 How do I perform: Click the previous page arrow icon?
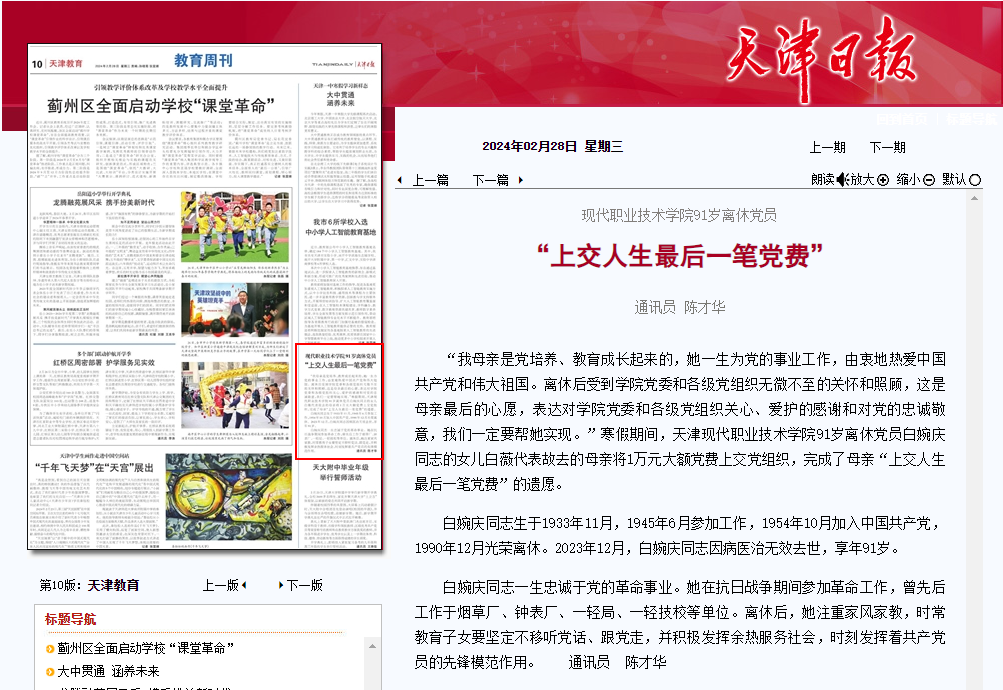pos(244,585)
